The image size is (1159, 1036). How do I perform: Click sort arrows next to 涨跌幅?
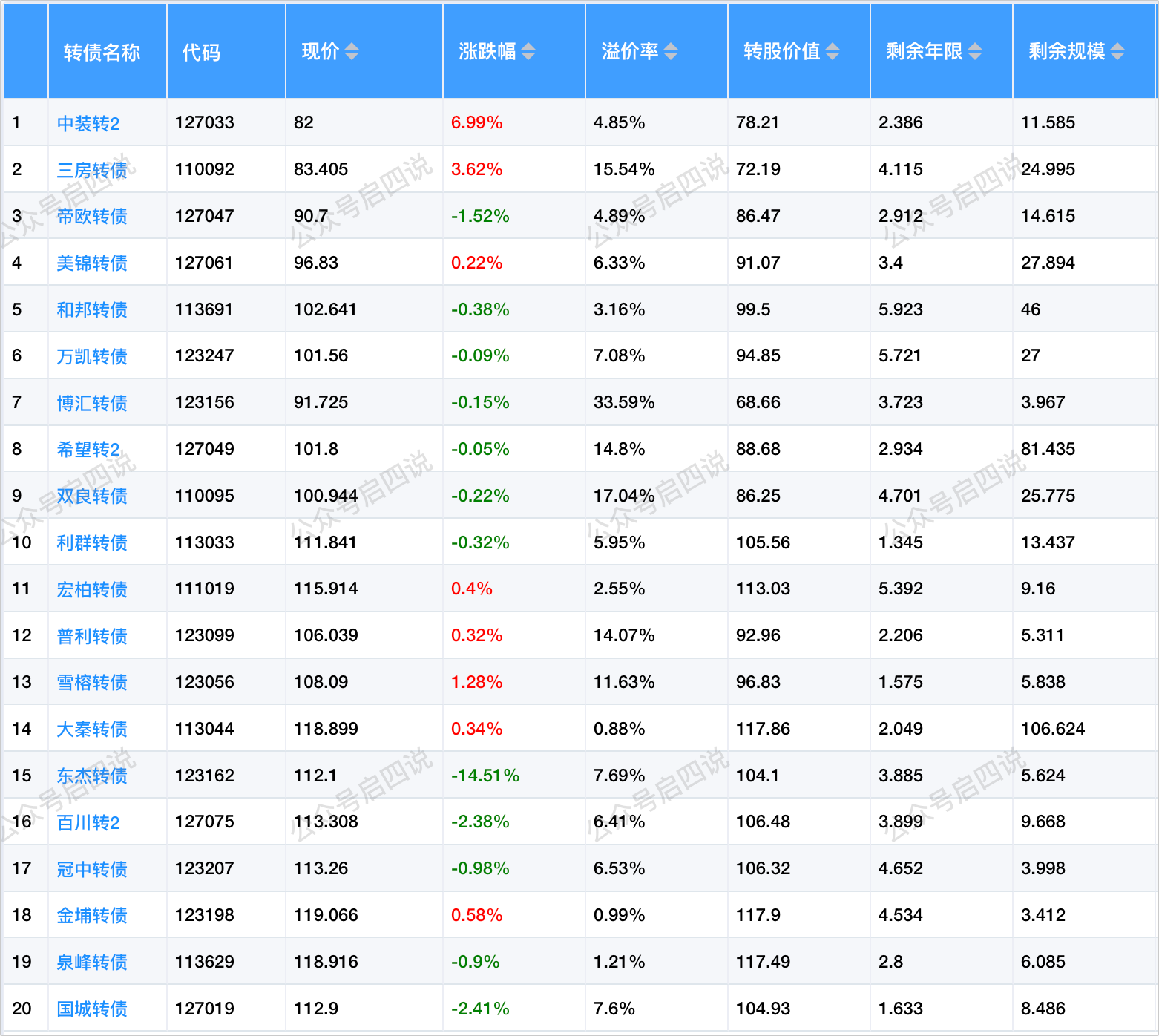click(528, 51)
